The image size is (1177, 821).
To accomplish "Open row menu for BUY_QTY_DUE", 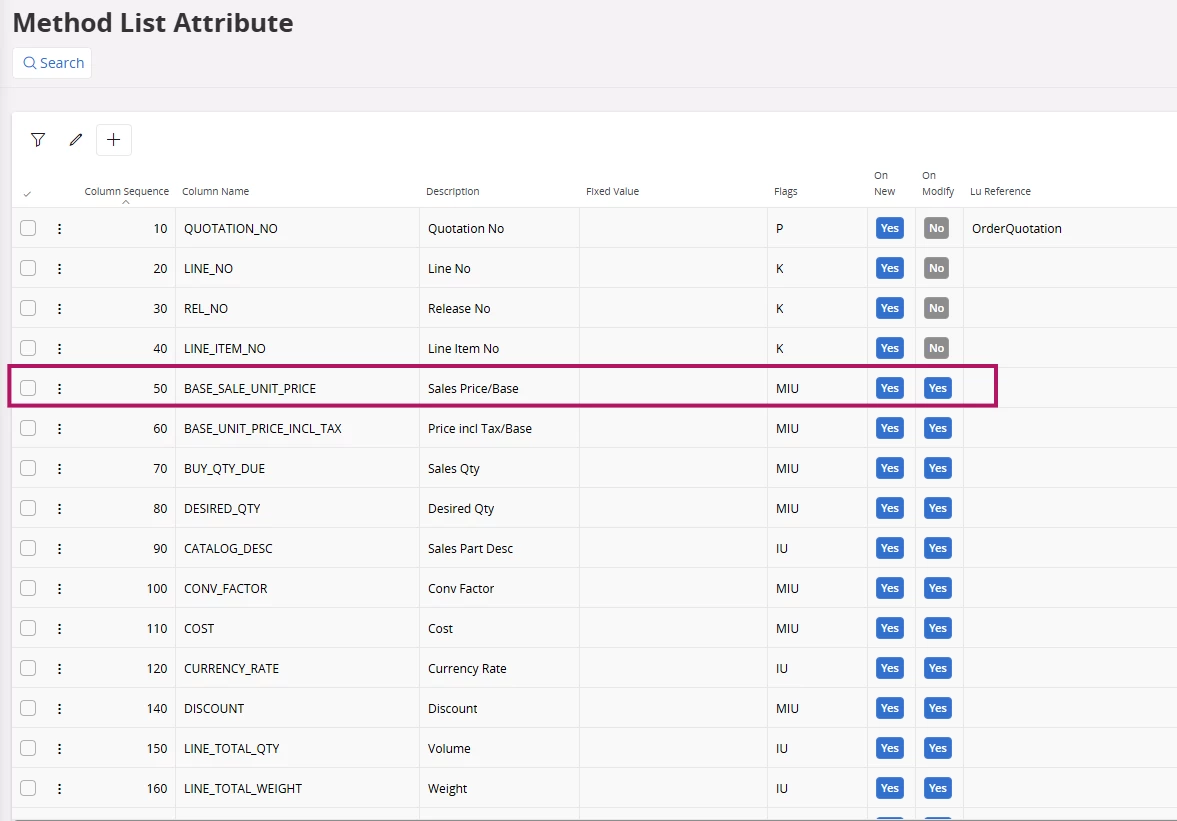I will 59,468.
